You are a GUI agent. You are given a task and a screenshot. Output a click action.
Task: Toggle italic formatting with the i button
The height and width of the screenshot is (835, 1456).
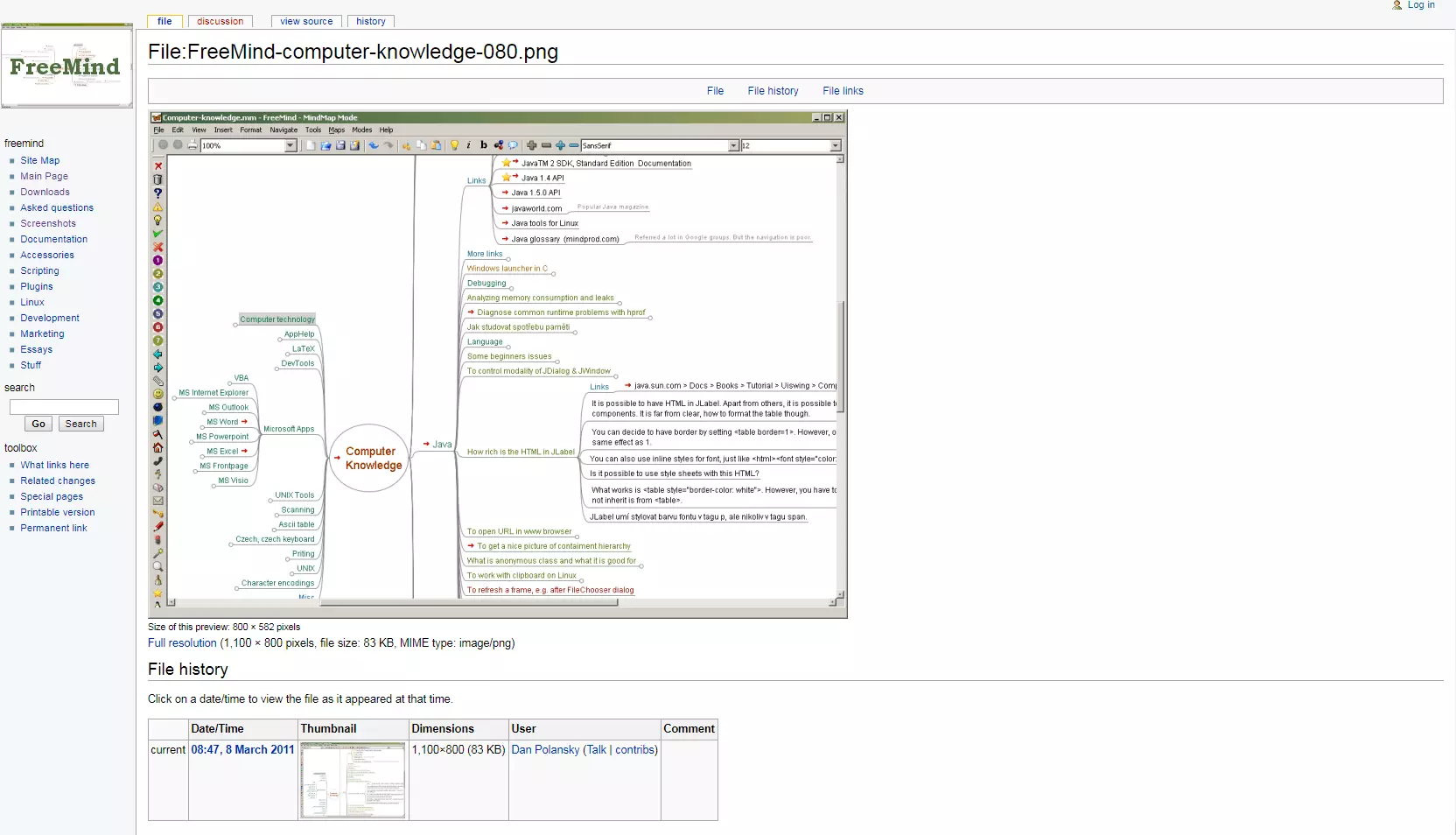coord(469,145)
